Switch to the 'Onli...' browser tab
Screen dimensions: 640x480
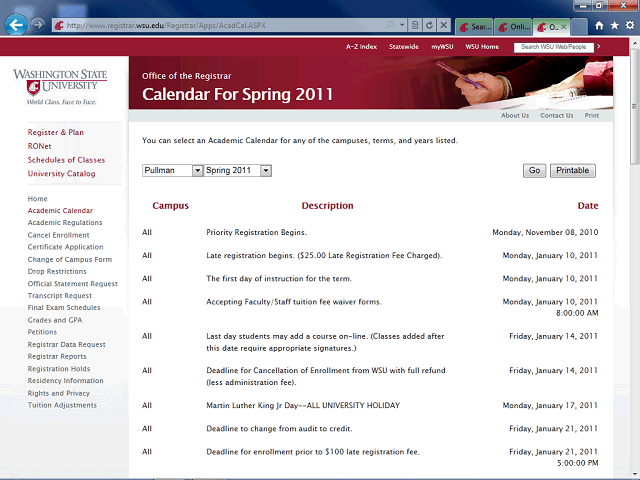[513, 27]
